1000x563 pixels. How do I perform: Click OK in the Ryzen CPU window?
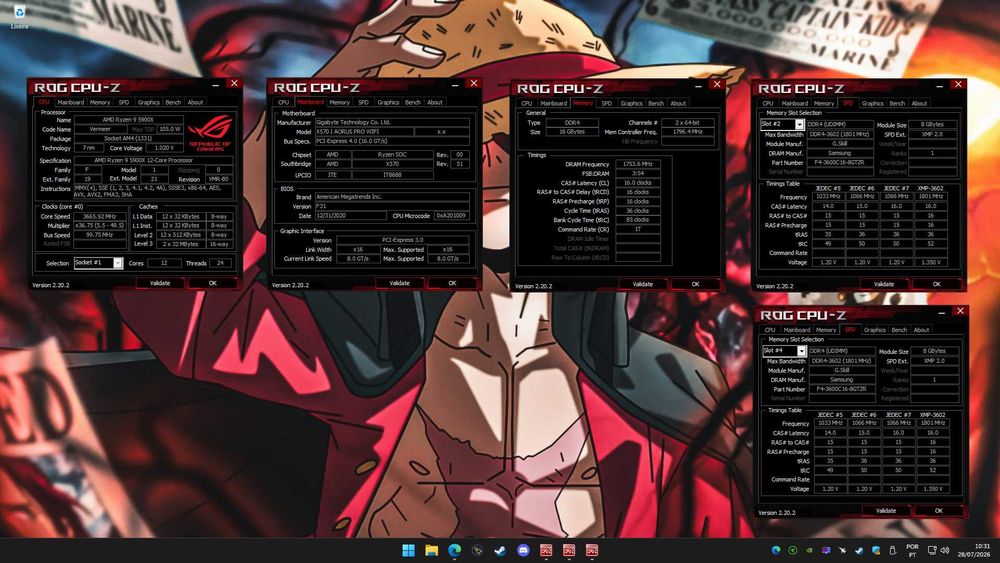pos(213,283)
